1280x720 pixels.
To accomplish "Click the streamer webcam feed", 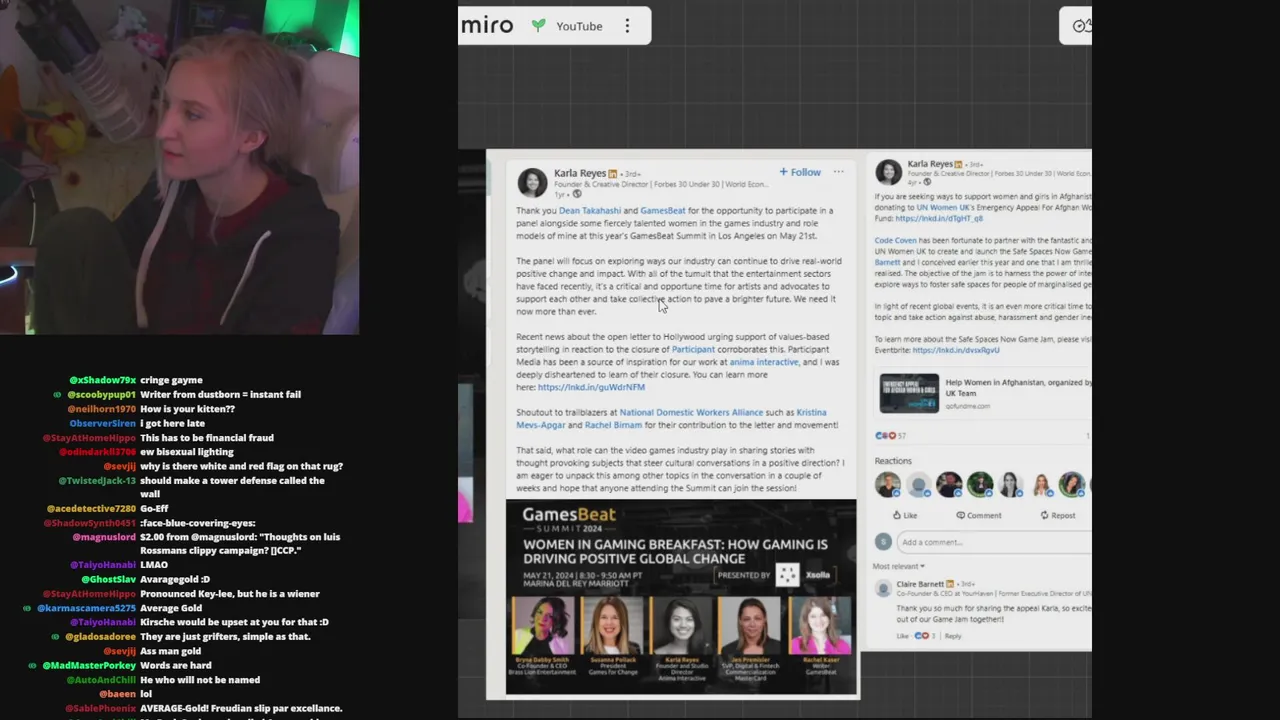I will click(180, 167).
